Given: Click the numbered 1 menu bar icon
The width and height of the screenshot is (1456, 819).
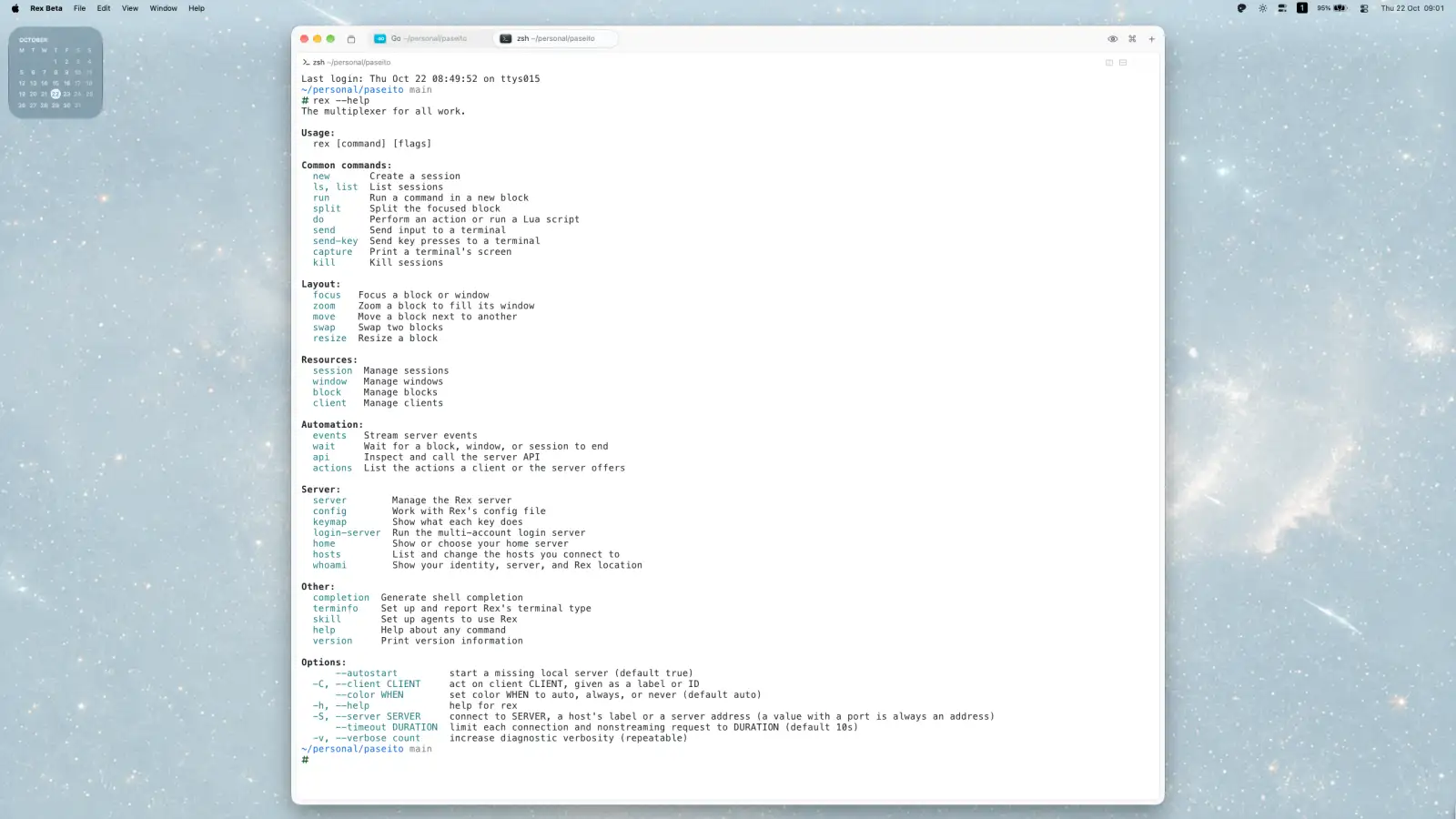Looking at the screenshot, I should coord(1302,8).
